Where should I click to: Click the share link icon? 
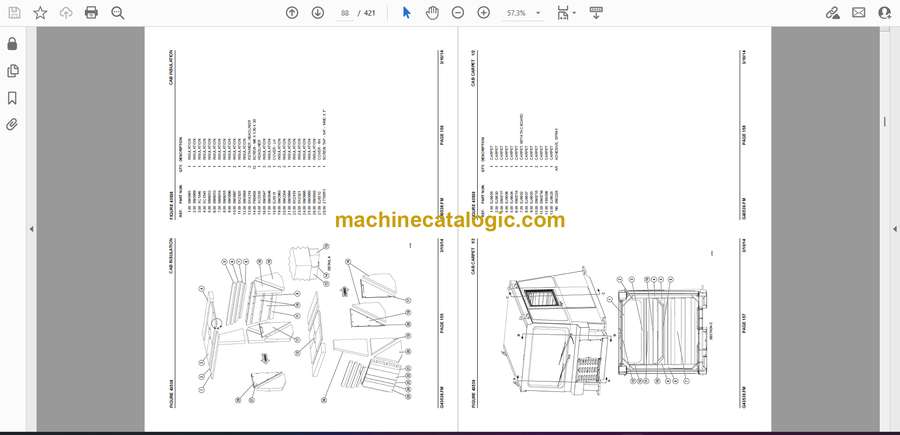tap(833, 13)
